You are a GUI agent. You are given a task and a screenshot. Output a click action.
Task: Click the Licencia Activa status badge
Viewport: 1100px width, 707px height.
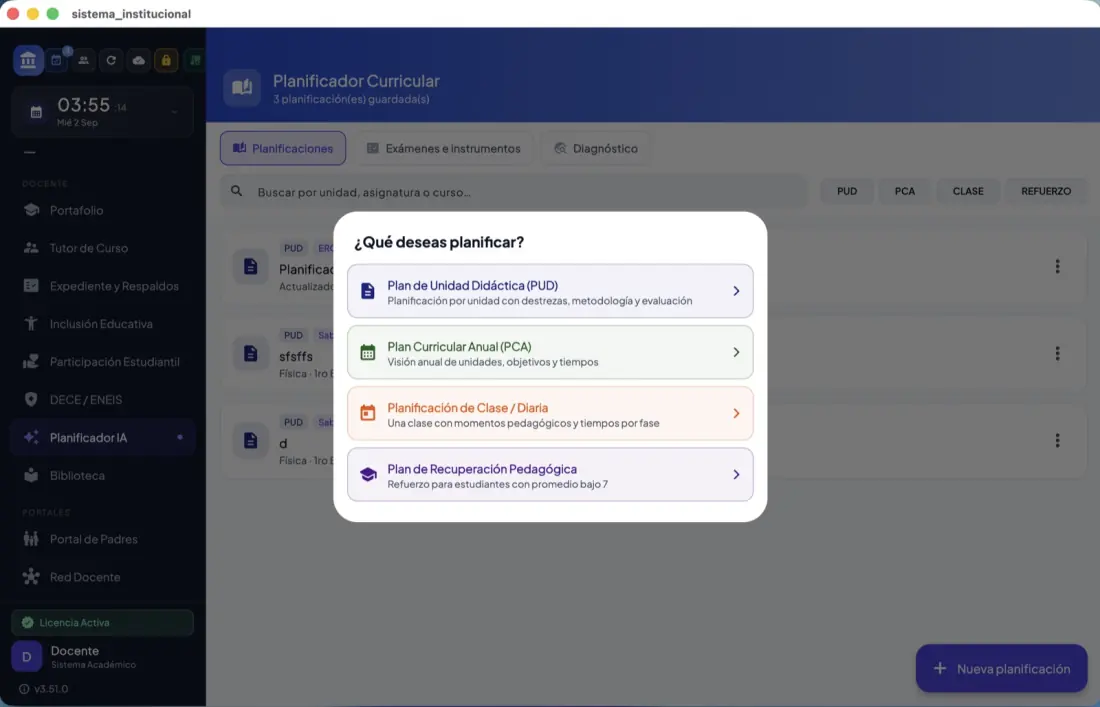102,623
